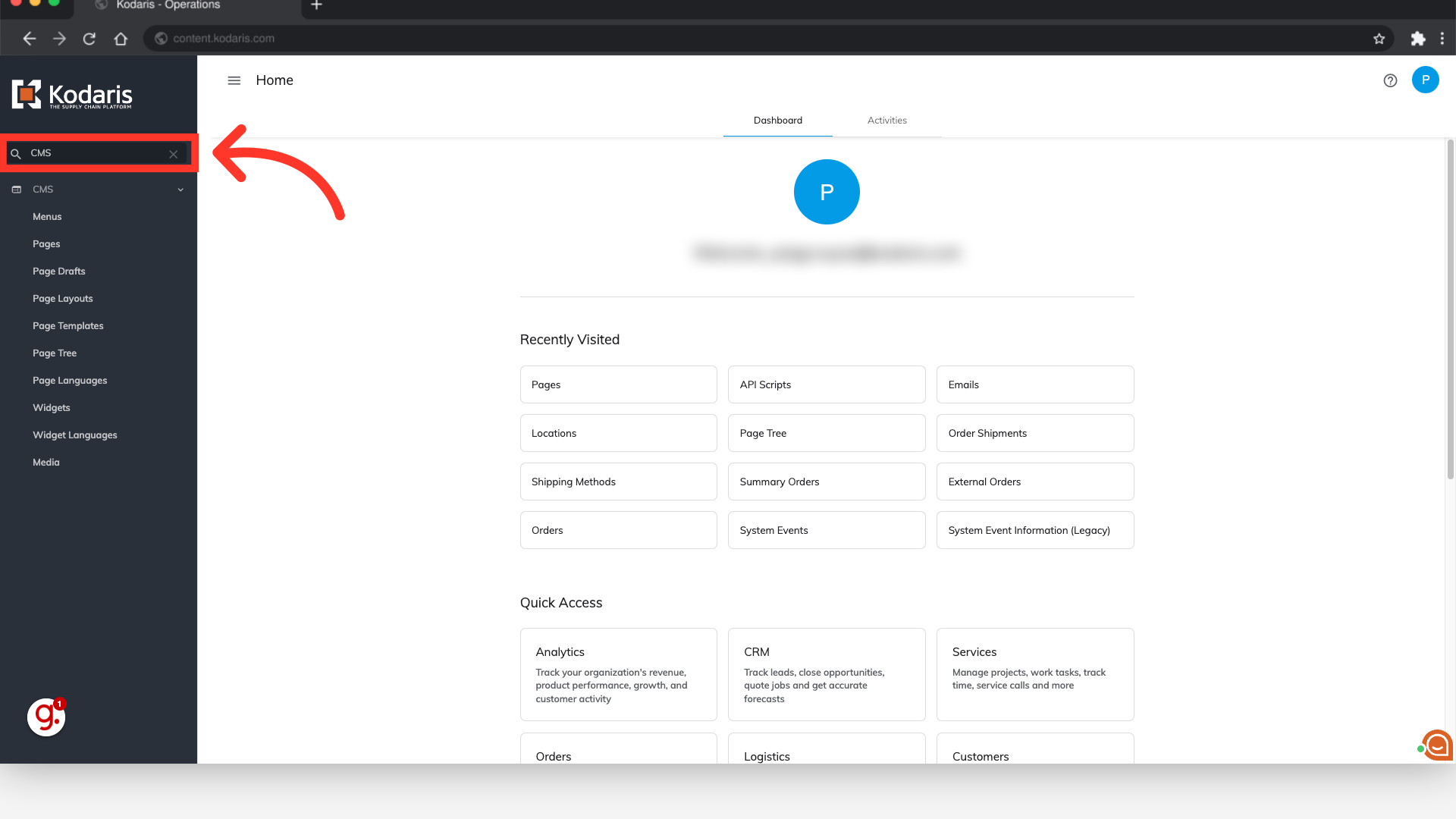
Task: Click the blue P user avatar
Action: tap(1425, 80)
